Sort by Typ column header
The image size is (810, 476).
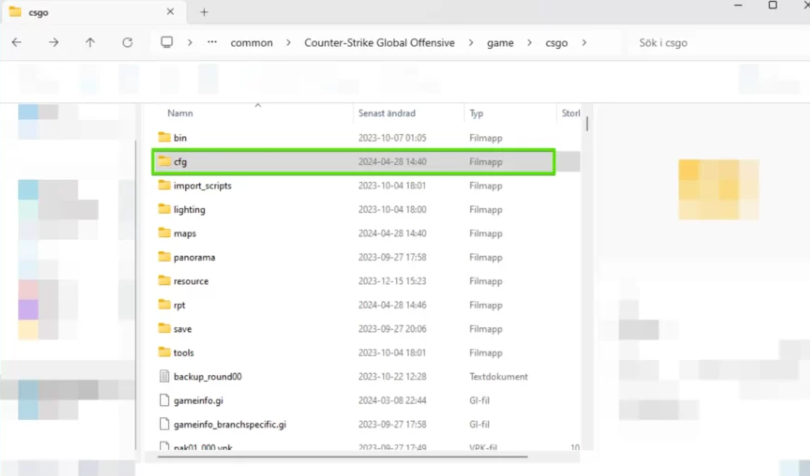click(476, 113)
